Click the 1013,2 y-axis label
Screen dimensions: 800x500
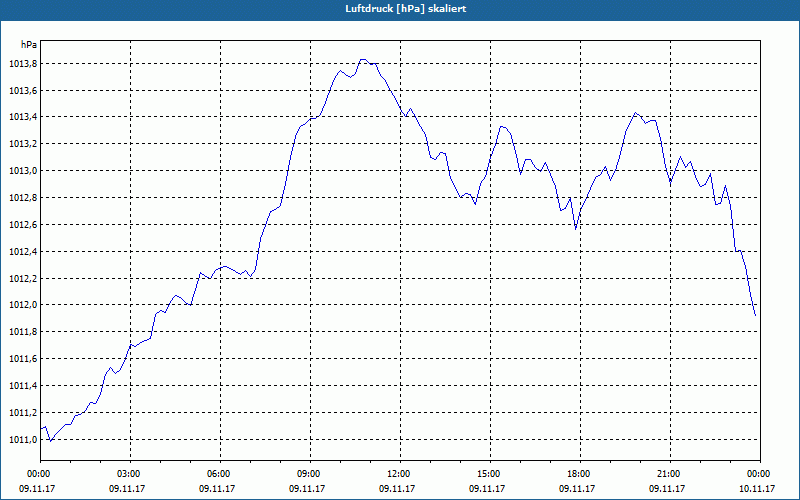click(23, 144)
